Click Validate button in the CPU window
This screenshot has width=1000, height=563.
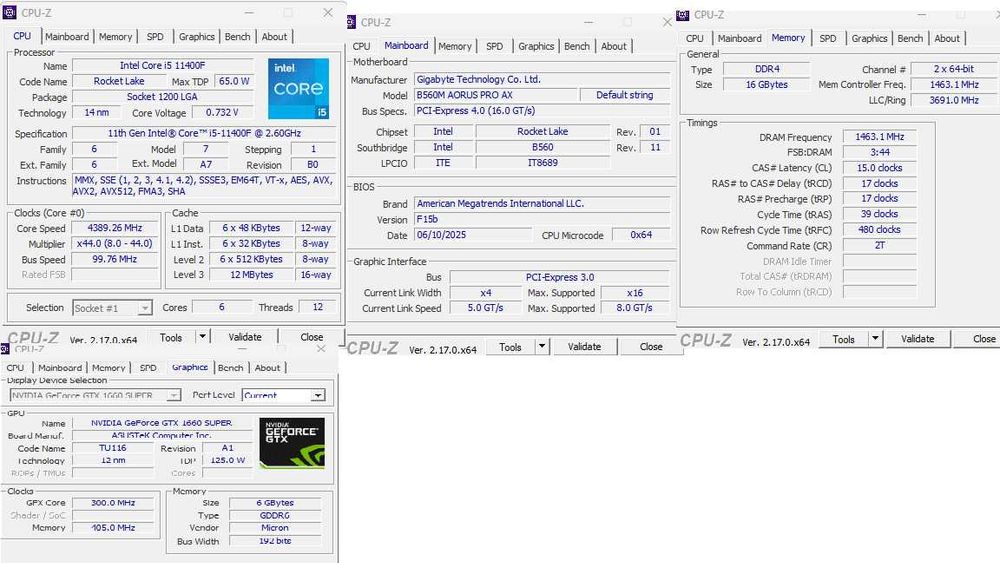pos(245,337)
